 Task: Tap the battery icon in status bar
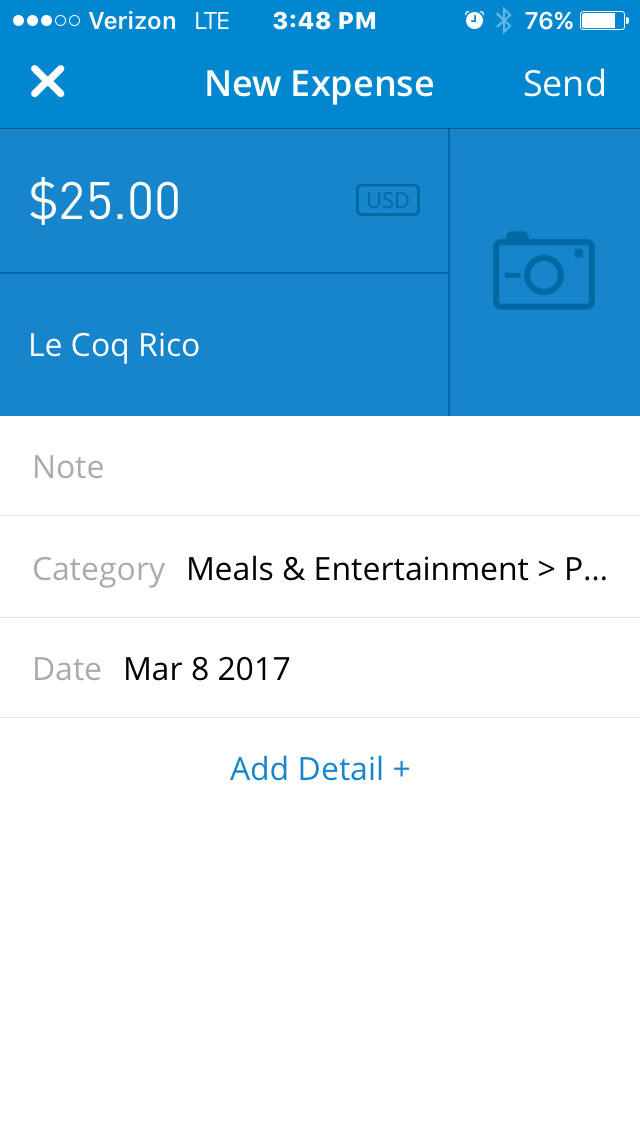click(x=605, y=21)
